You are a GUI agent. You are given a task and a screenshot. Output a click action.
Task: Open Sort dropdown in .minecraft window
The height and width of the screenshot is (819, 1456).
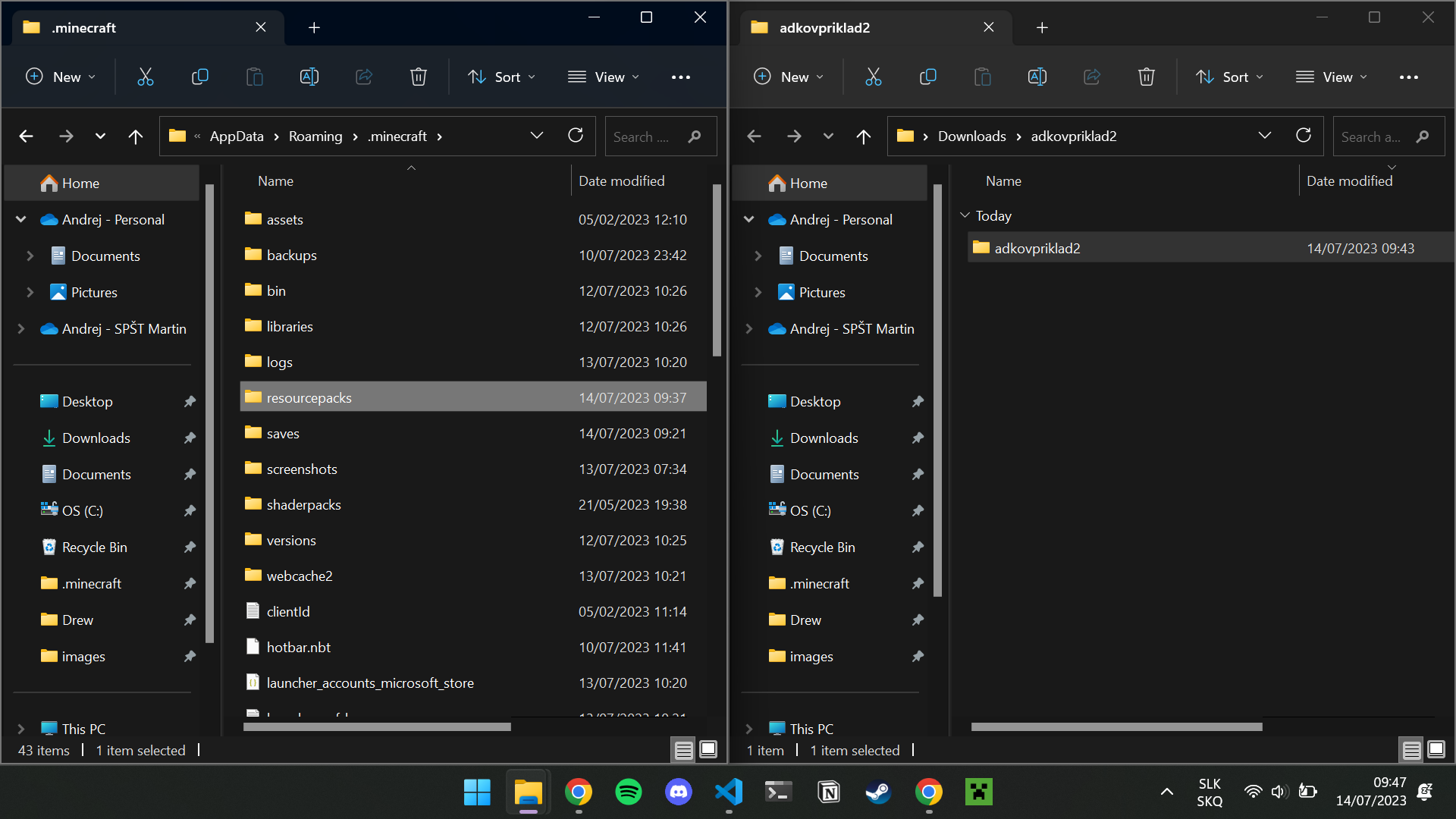point(502,77)
